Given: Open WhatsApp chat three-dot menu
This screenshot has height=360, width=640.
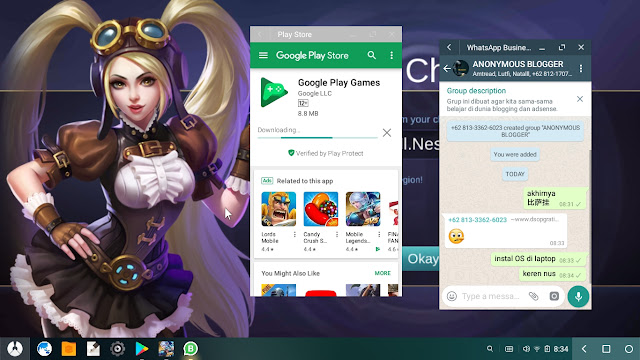Looking at the screenshot, I should click(581, 69).
